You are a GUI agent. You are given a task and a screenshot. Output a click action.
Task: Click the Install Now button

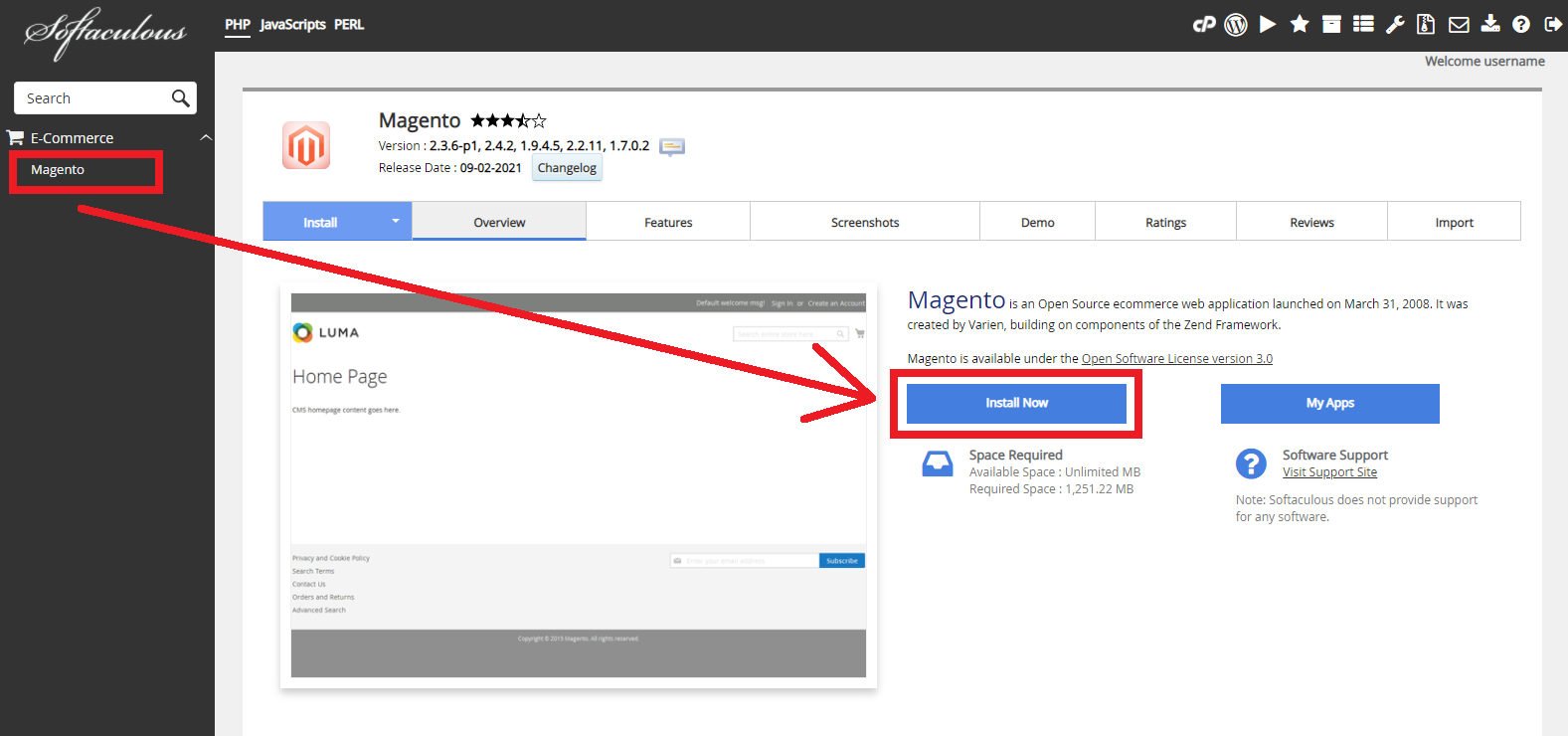1016,403
